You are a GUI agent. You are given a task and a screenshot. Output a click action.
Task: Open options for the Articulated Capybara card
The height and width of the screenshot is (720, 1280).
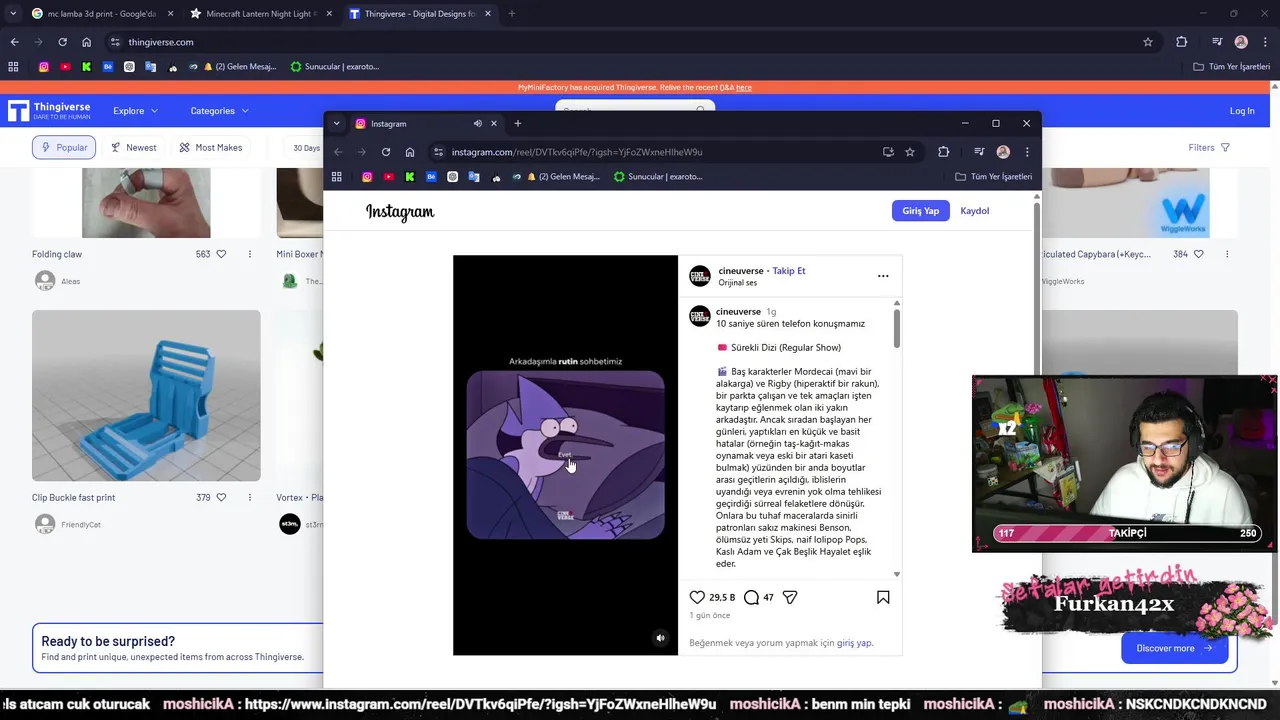1227,254
